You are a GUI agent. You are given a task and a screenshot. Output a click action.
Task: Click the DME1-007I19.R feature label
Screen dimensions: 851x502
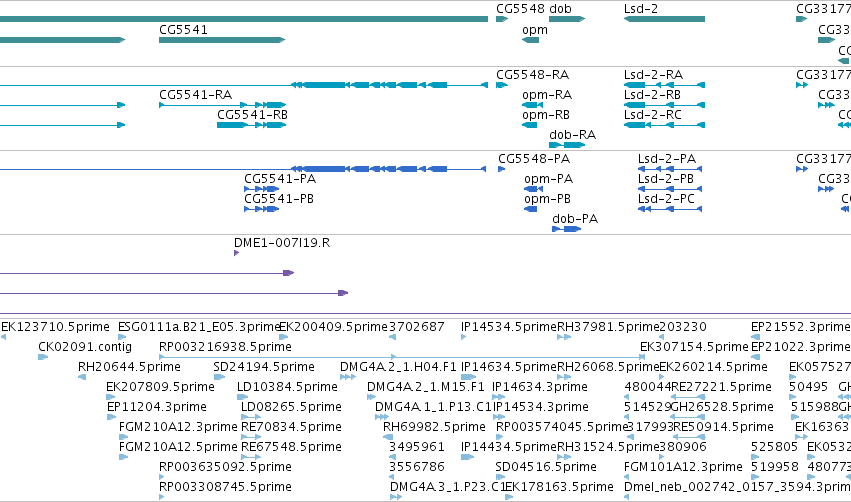(282, 243)
